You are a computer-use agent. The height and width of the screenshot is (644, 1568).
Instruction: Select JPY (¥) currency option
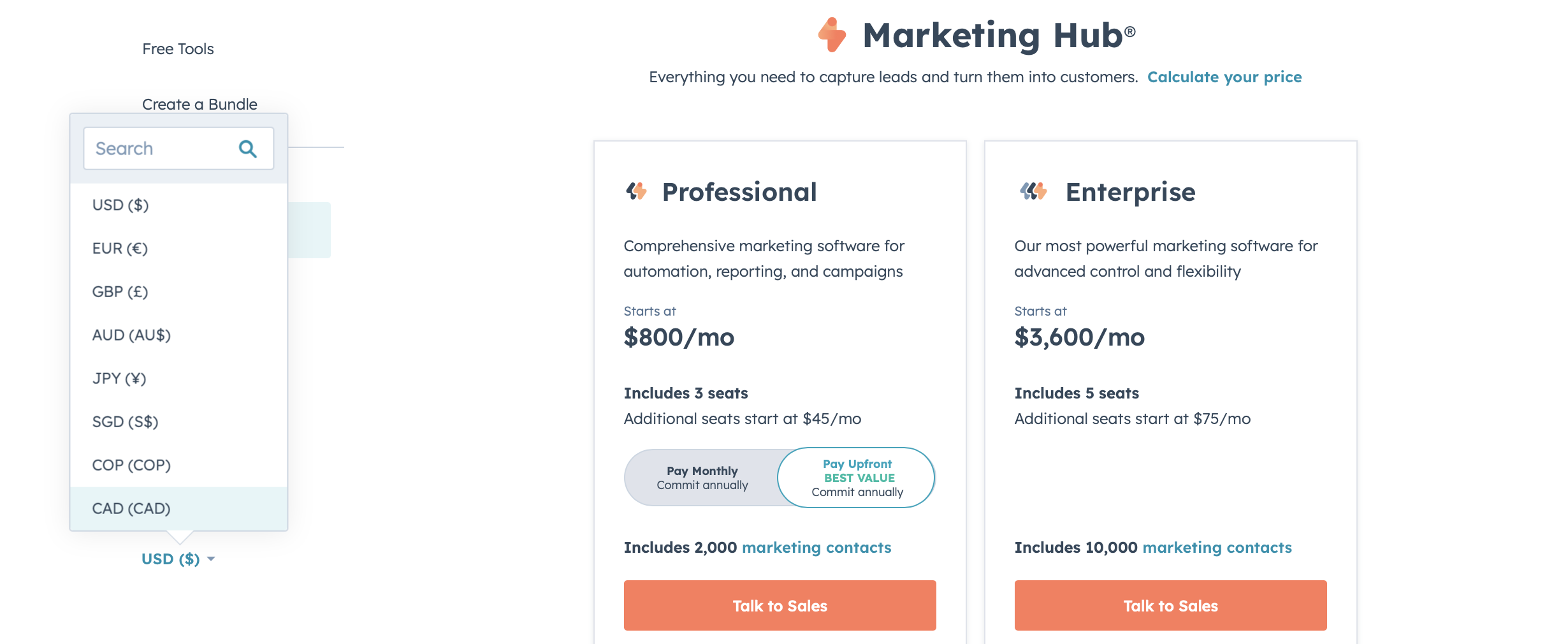(119, 379)
